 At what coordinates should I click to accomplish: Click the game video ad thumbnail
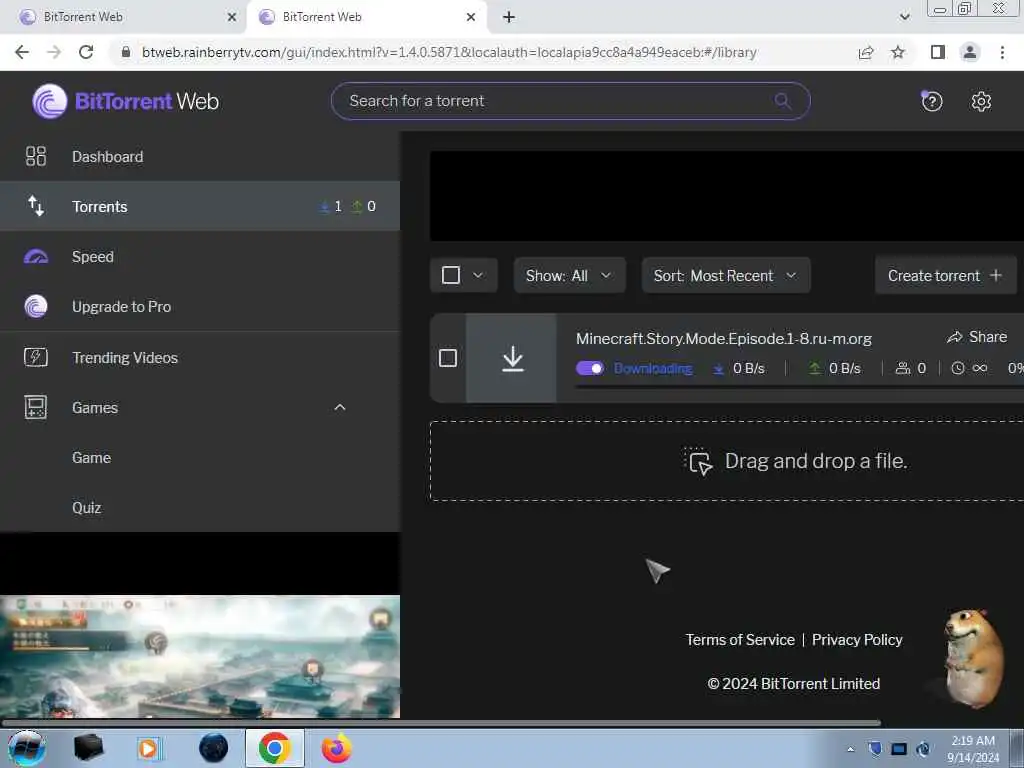pos(200,656)
